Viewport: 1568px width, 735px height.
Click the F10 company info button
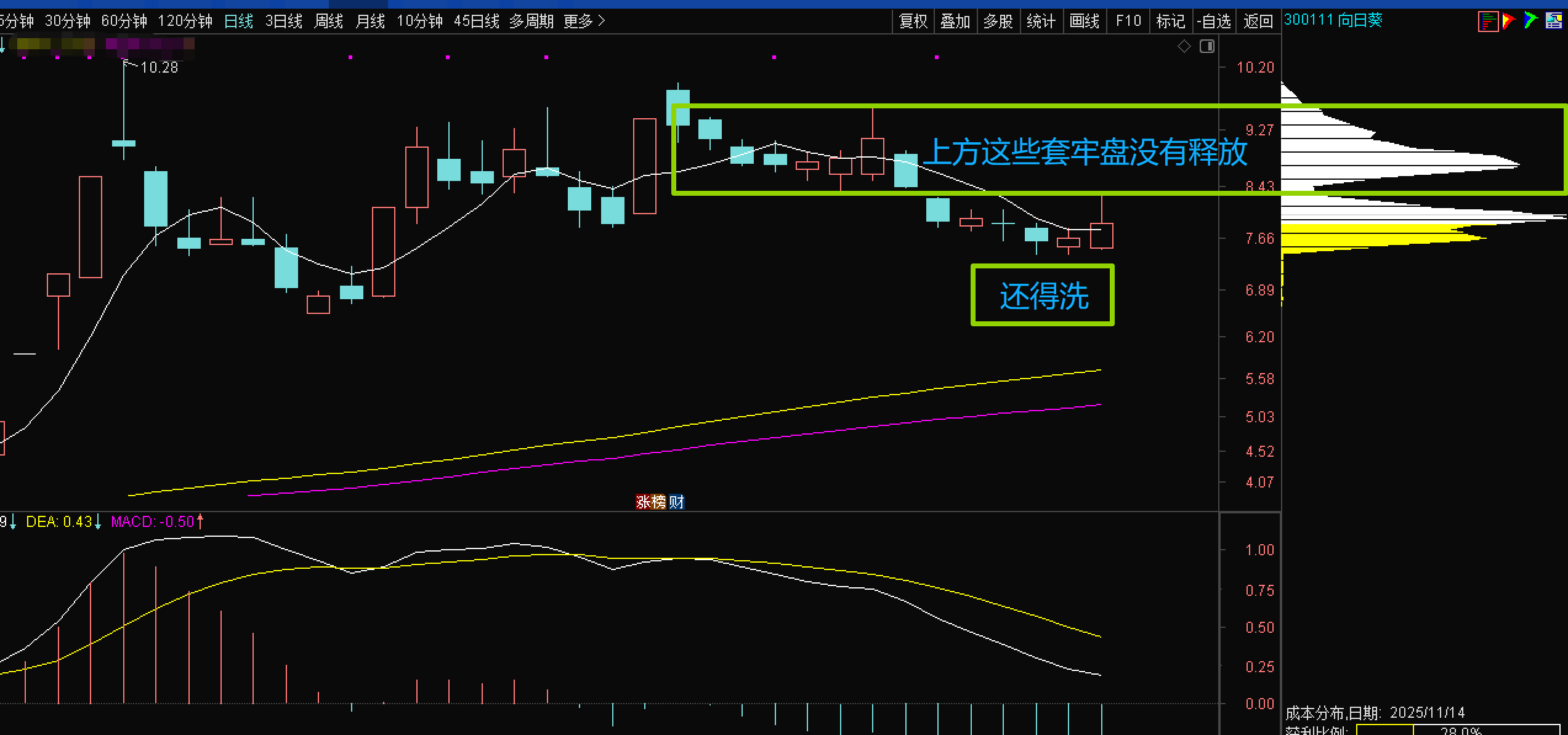pyautogui.click(x=1128, y=22)
